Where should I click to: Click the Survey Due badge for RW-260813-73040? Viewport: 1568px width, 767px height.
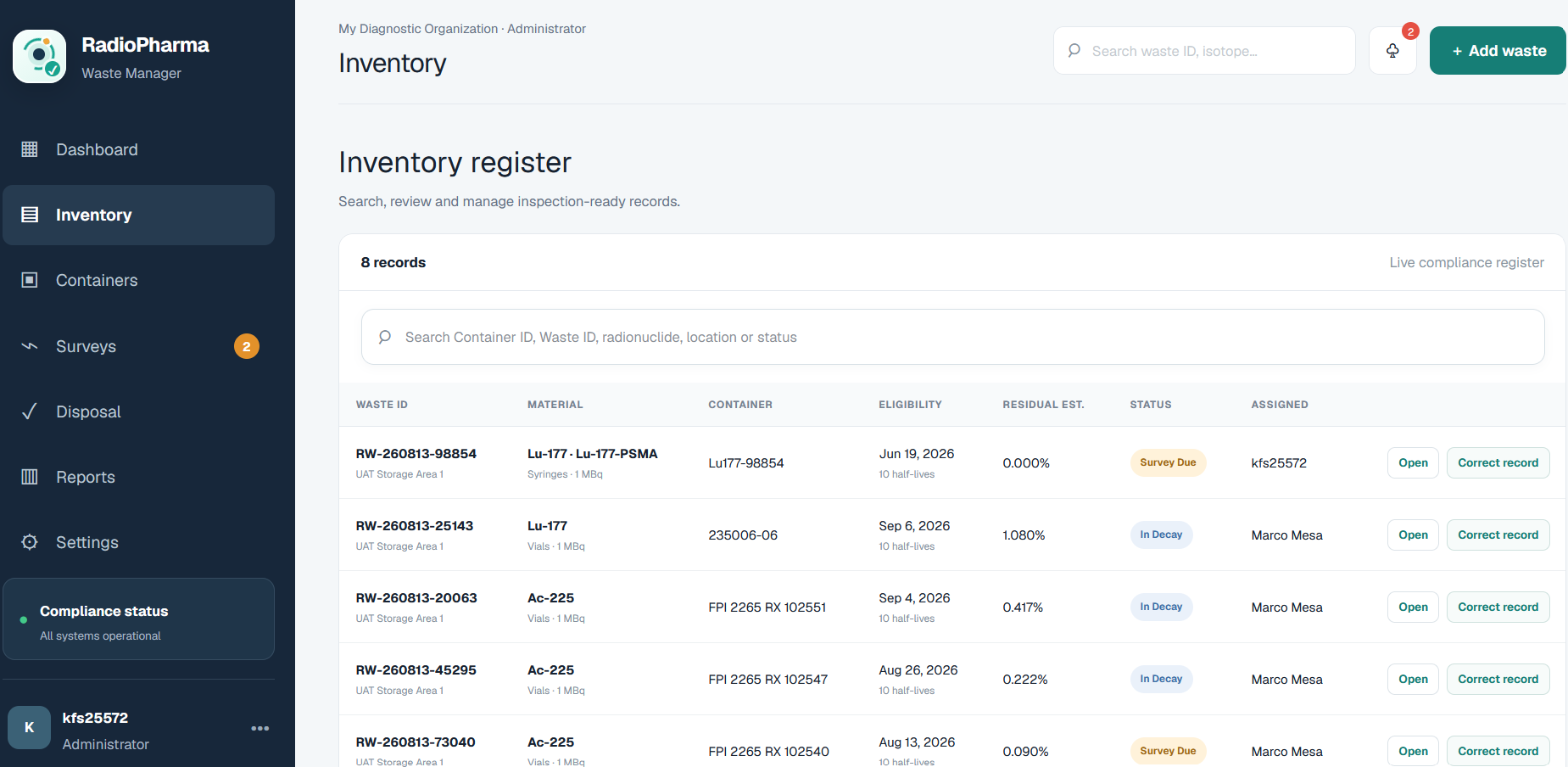1168,751
